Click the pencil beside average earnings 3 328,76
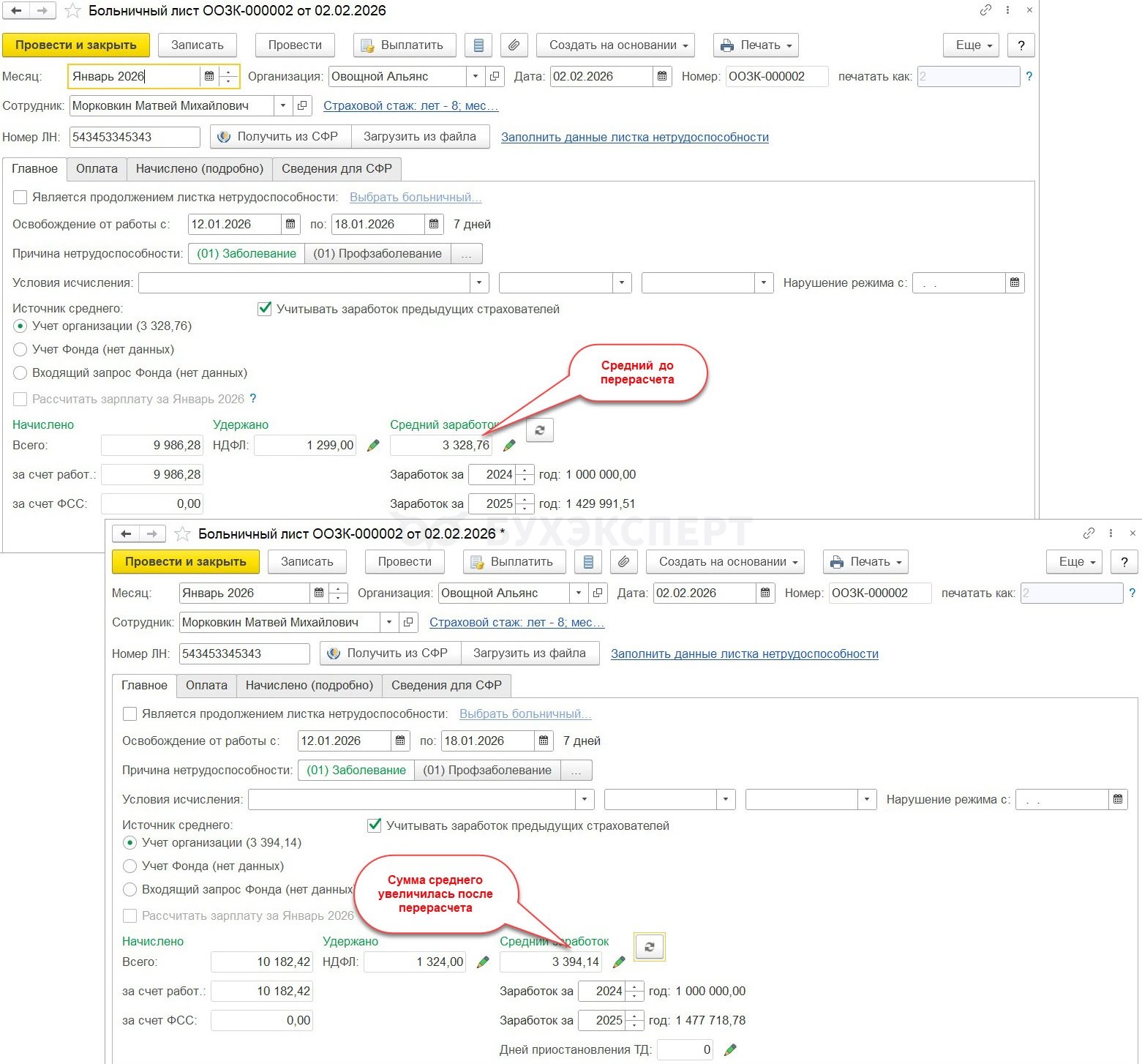Image resolution: width=1142 pixels, height=1064 pixels. point(509,445)
